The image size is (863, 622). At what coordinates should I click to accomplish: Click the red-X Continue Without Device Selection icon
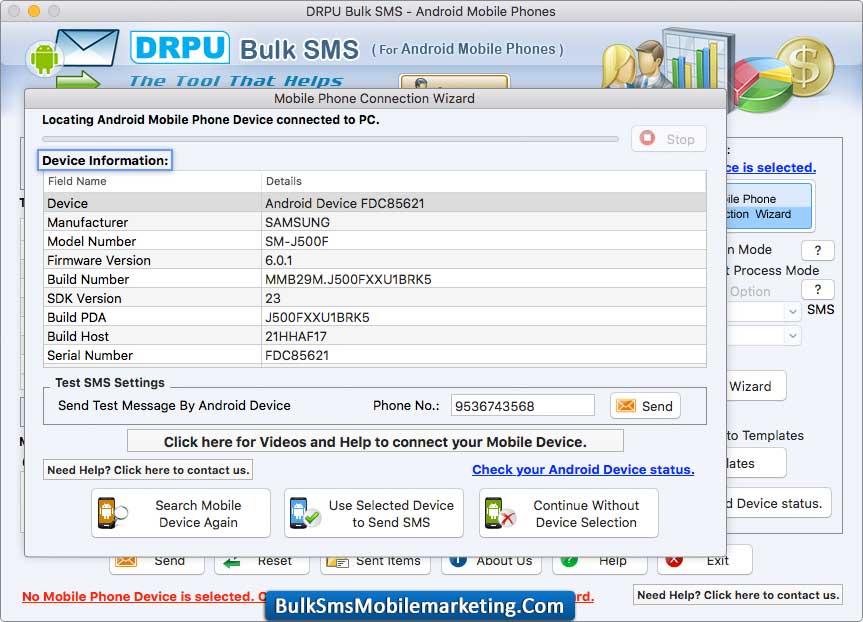pyautogui.click(x=500, y=513)
